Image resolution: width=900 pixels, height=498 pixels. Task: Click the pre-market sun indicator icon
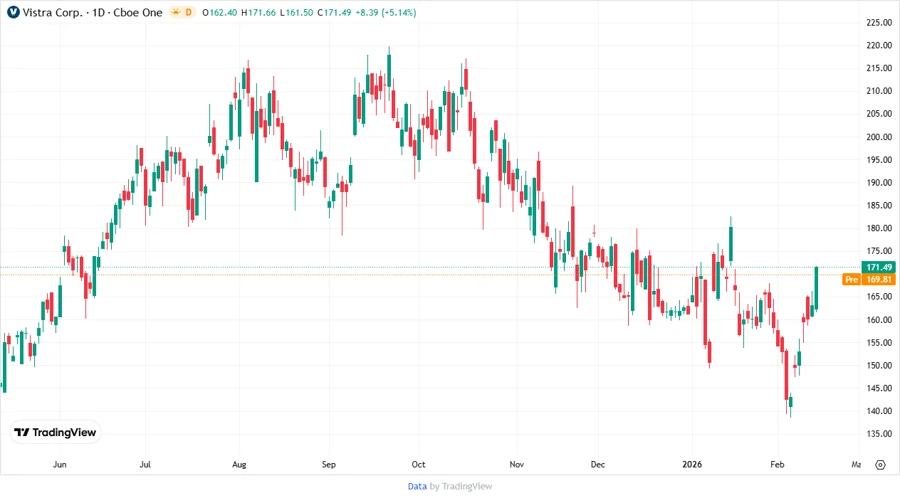176,12
